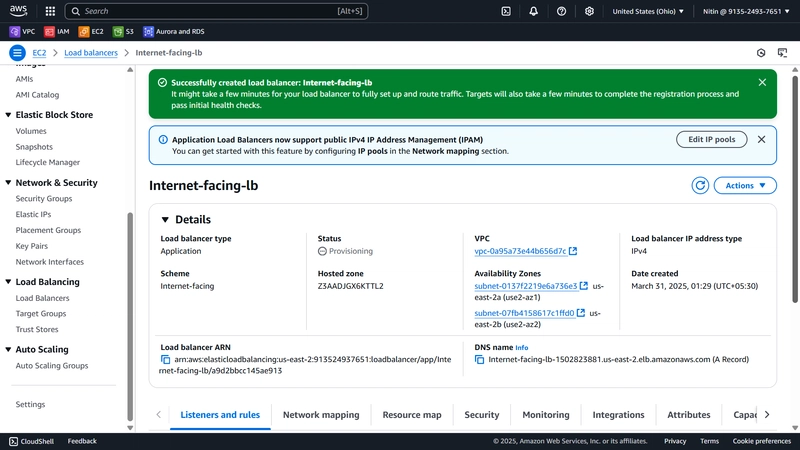Collapse the Details section
The image size is (800, 450).
click(x=165, y=219)
